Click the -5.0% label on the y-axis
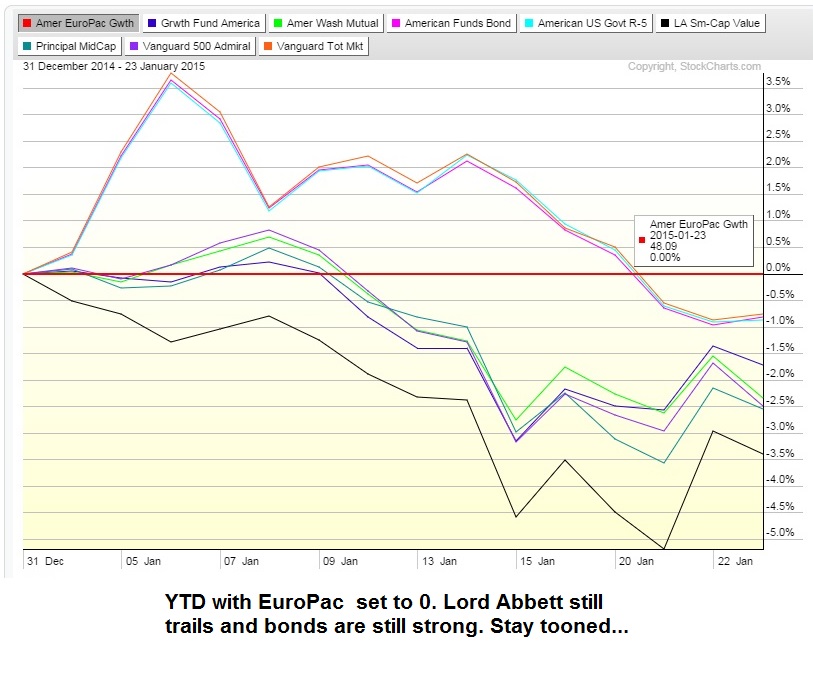Viewport: 813px width, 680px height. click(780, 533)
